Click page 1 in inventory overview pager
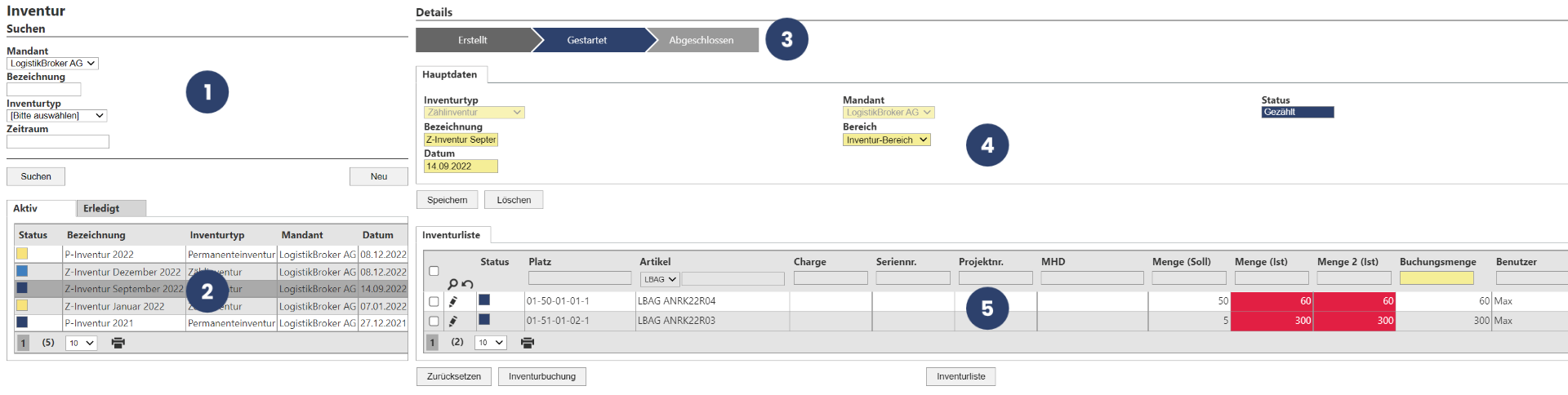 point(24,343)
